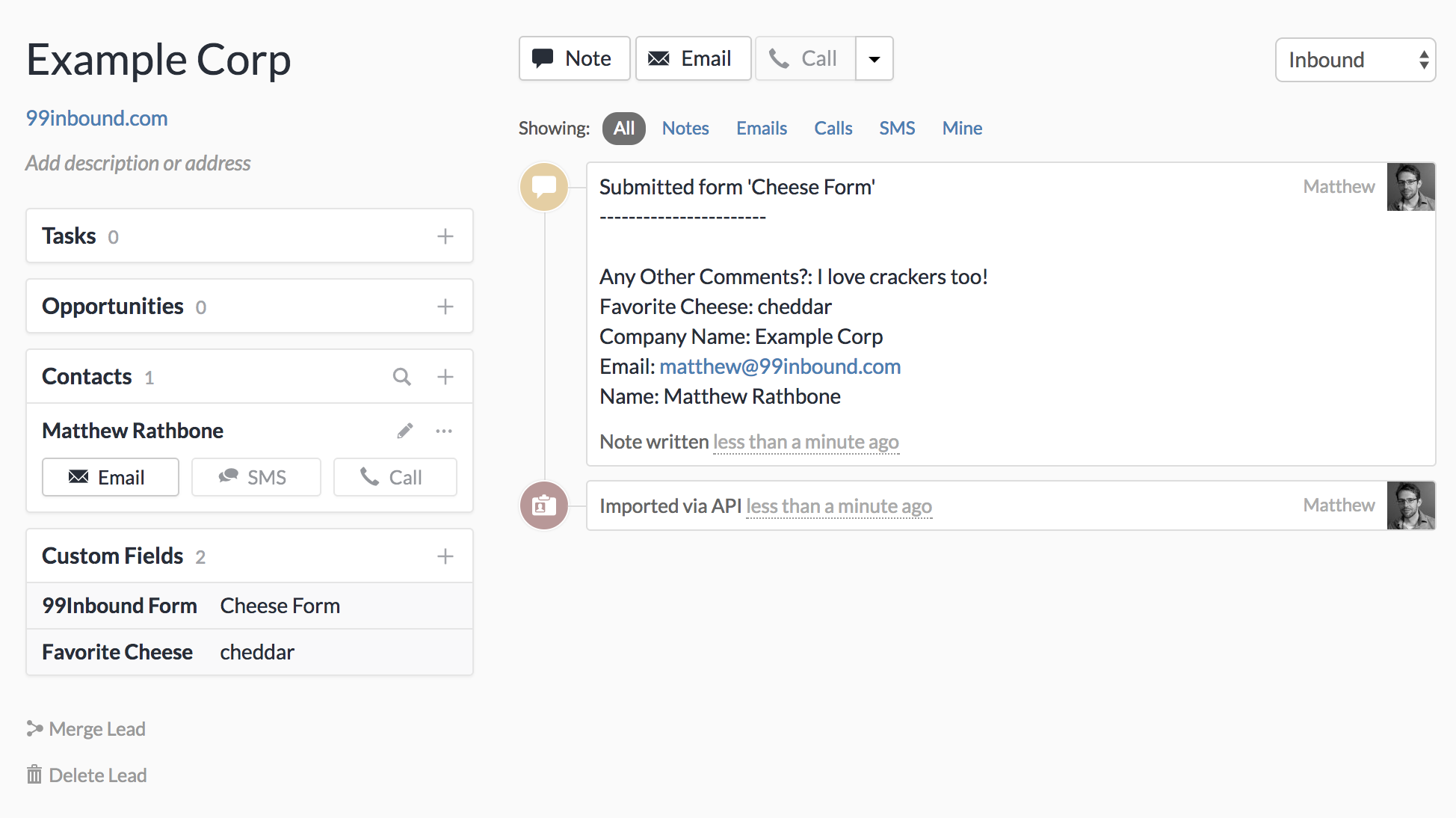Add a new task with the plus icon
The image size is (1456, 818).
445,236
